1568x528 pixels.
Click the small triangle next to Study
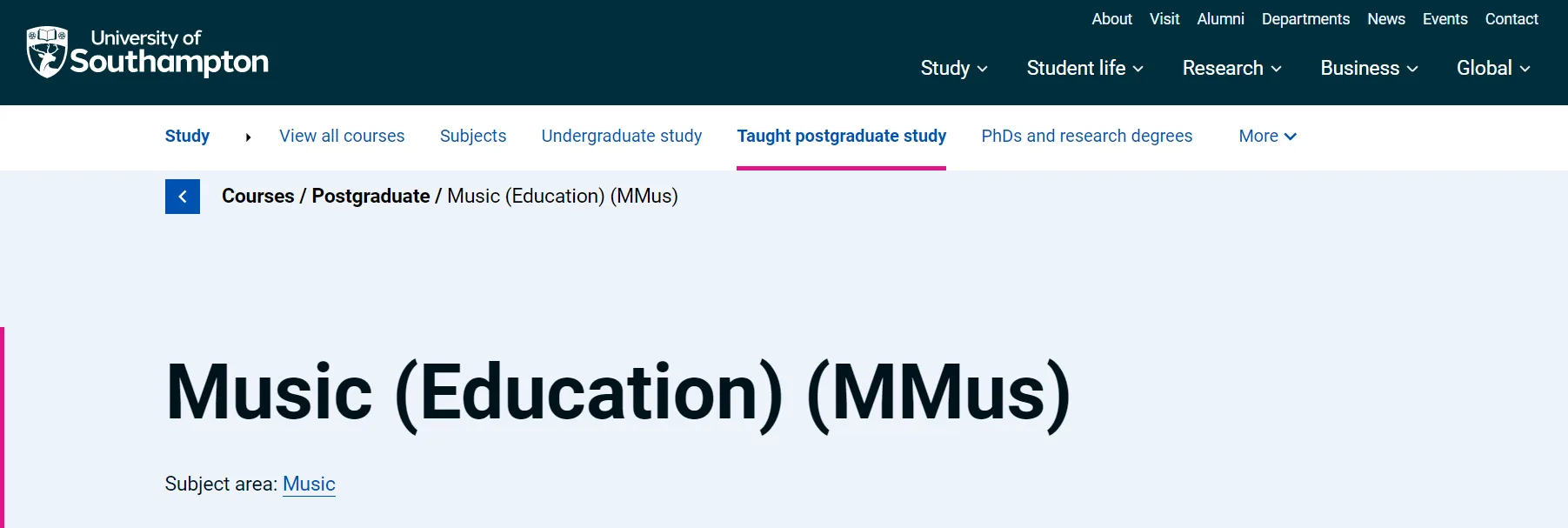[248, 137]
